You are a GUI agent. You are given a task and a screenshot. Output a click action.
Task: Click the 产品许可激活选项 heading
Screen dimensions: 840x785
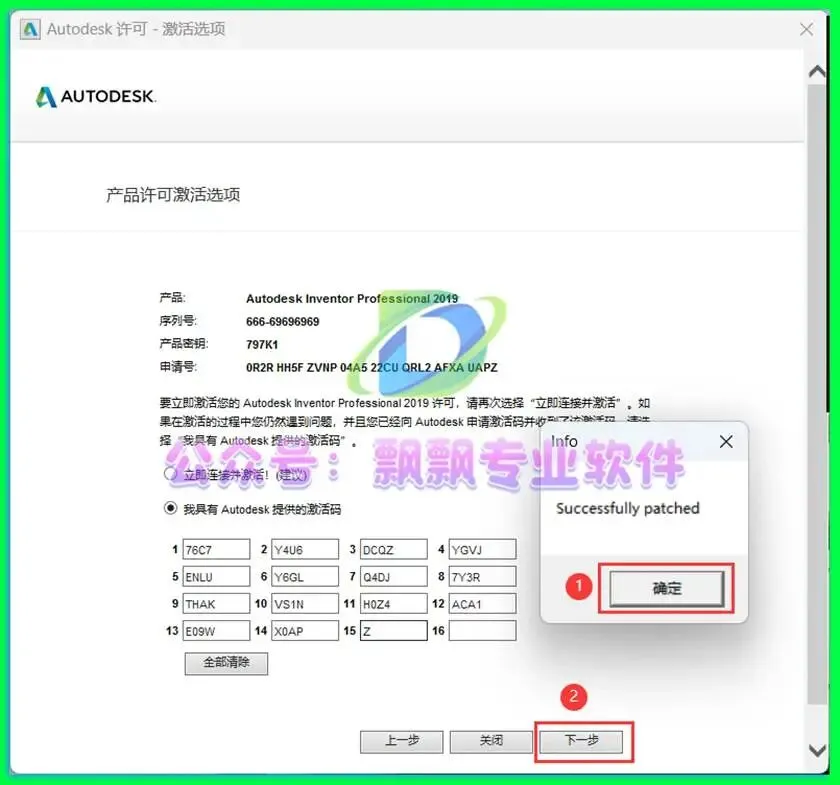173,195
